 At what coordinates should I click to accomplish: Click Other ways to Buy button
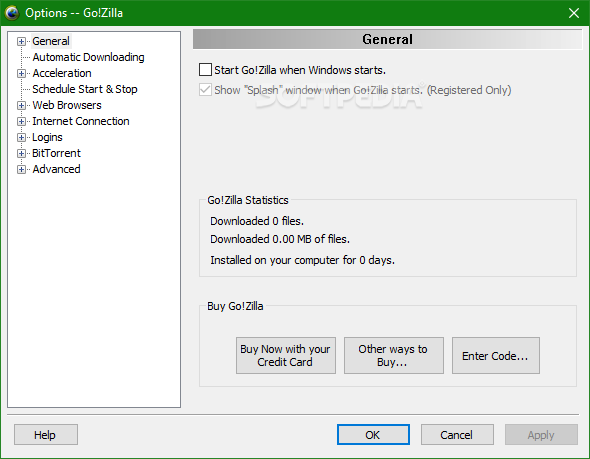394,356
